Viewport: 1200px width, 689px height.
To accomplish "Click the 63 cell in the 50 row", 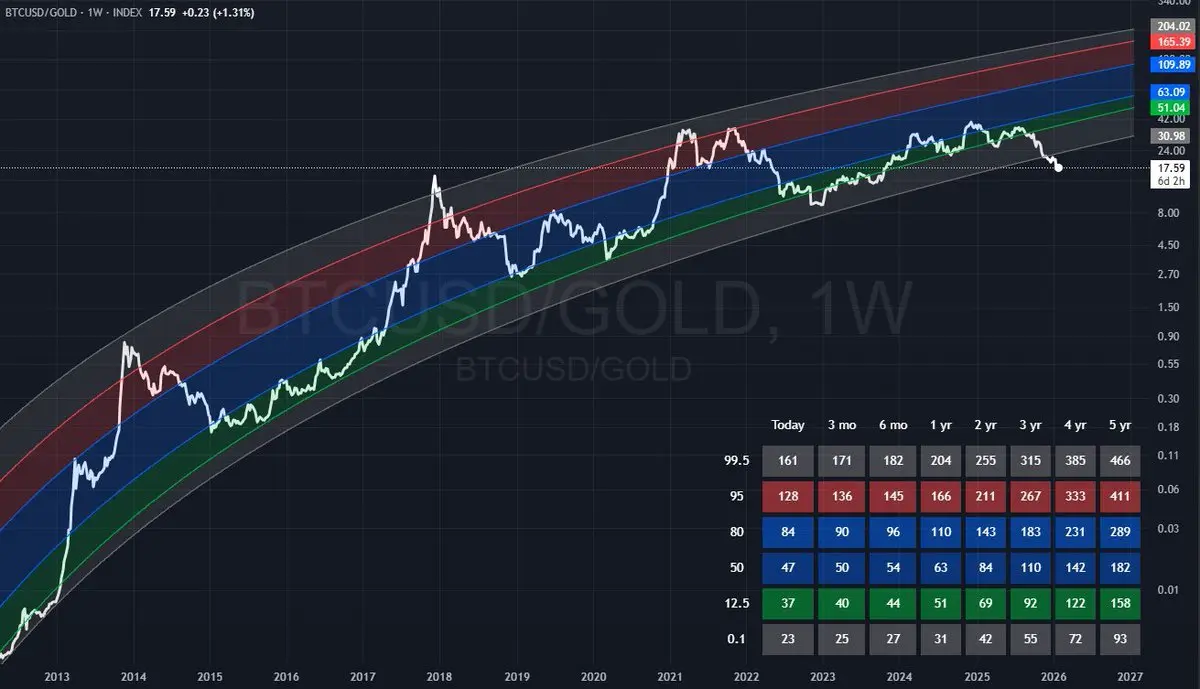I will (941, 569).
